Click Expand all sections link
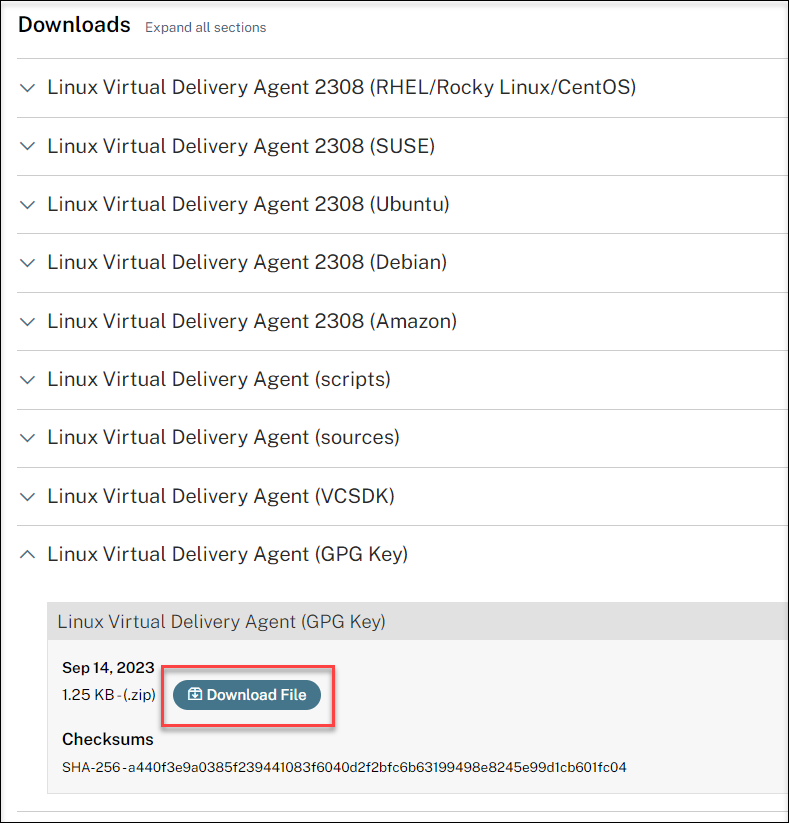 tap(205, 28)
